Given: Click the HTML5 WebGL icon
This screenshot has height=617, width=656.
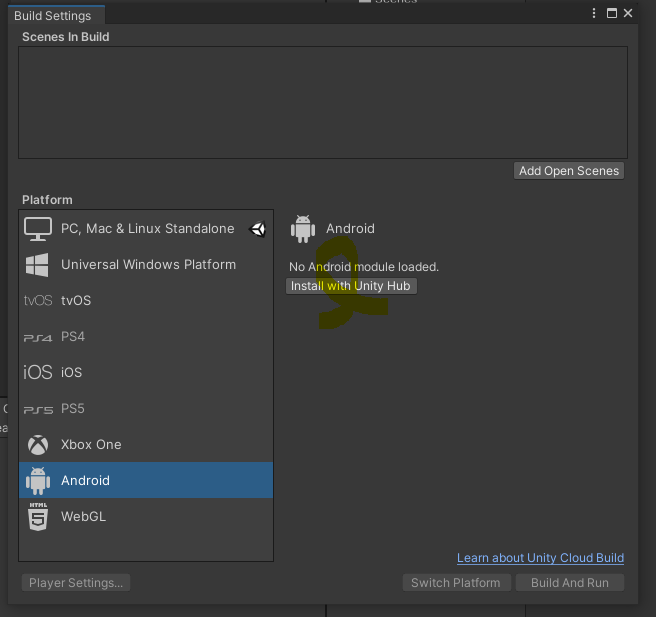Looking at the screenshot, I should [x=38, y=517].
